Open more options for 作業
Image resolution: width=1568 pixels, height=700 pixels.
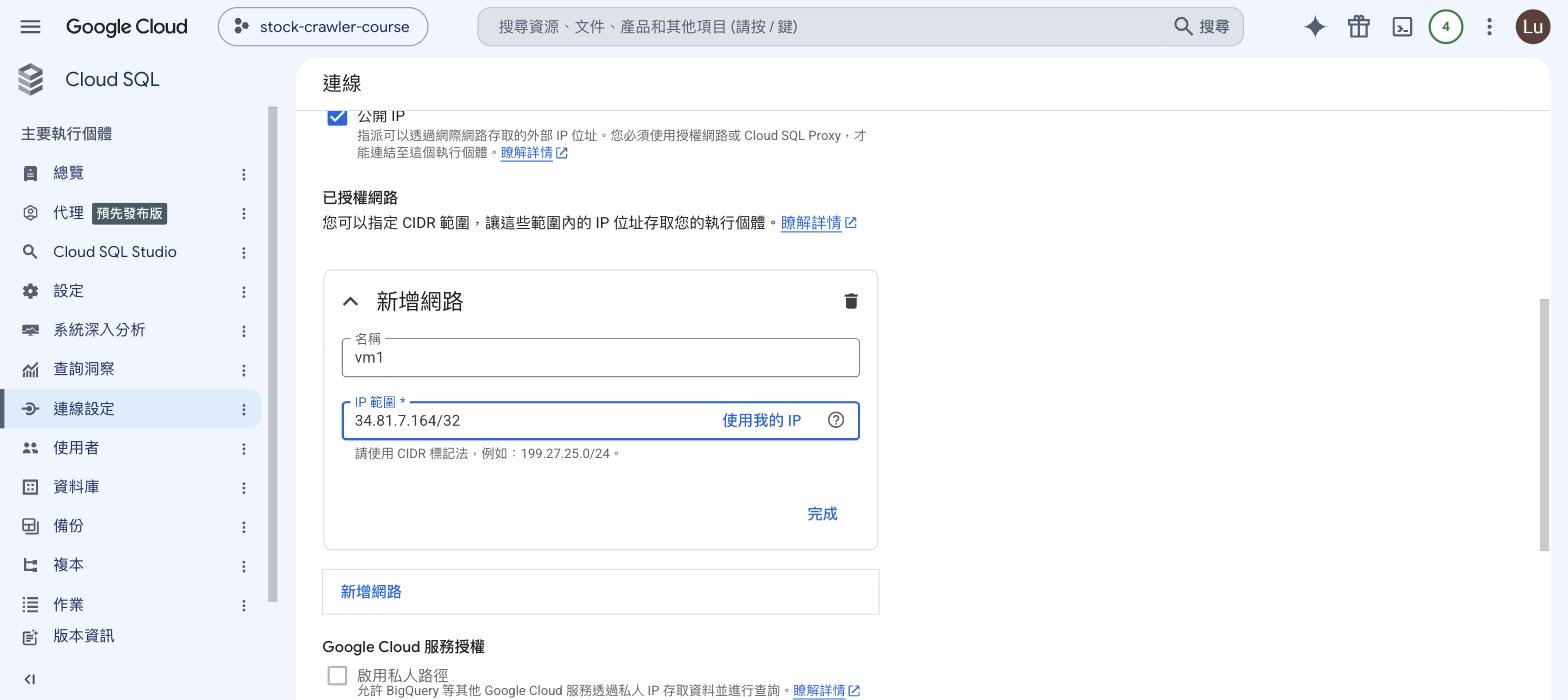coord(243,605)
